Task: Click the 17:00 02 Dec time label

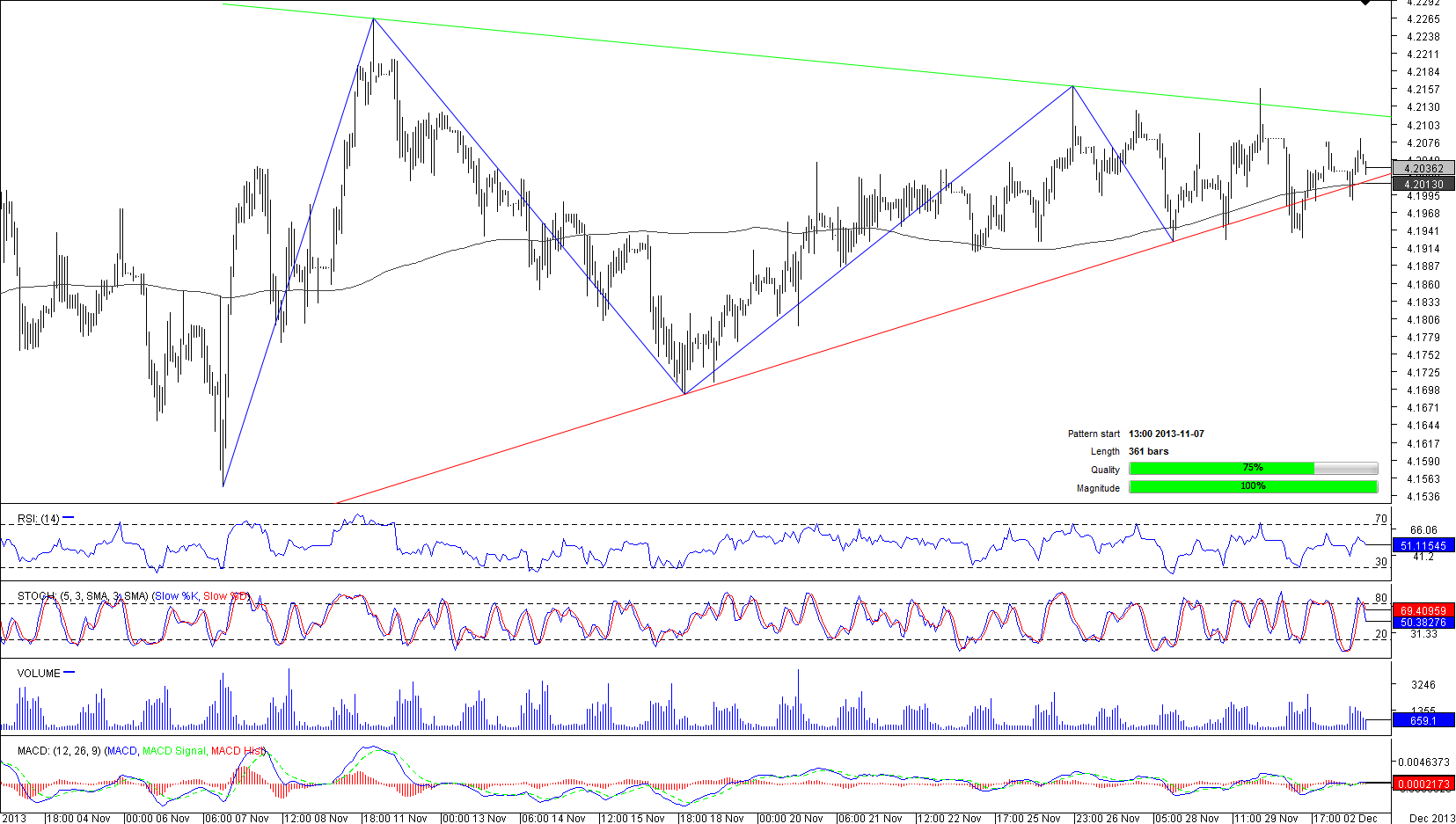Action: point(1346,818)
